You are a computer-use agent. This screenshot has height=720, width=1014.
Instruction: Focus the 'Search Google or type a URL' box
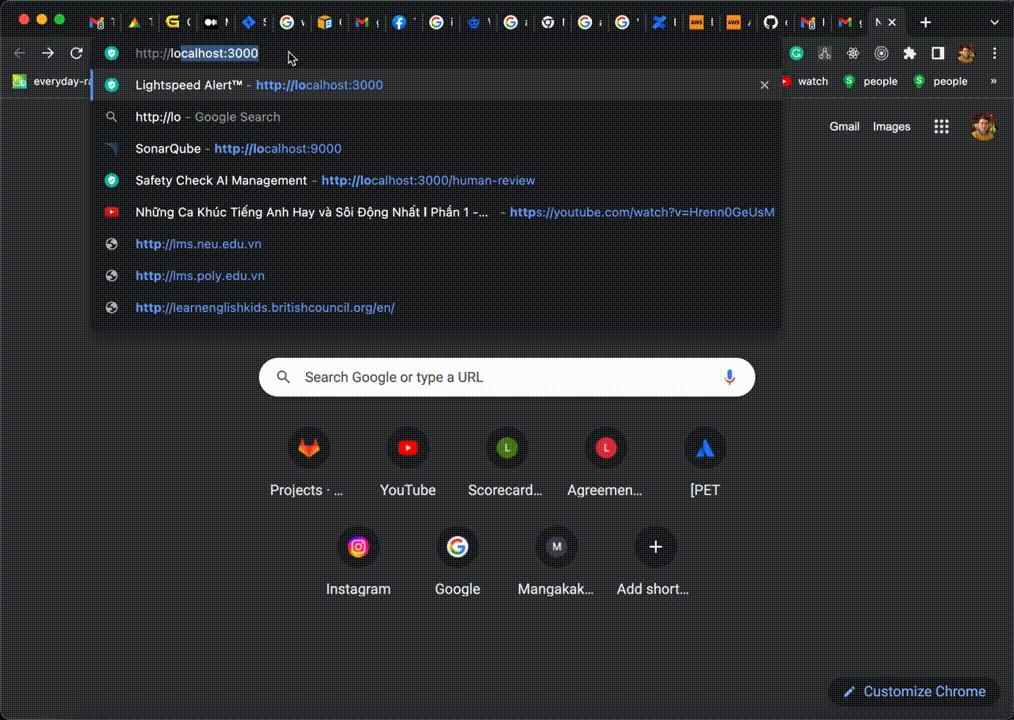[507, 377]
